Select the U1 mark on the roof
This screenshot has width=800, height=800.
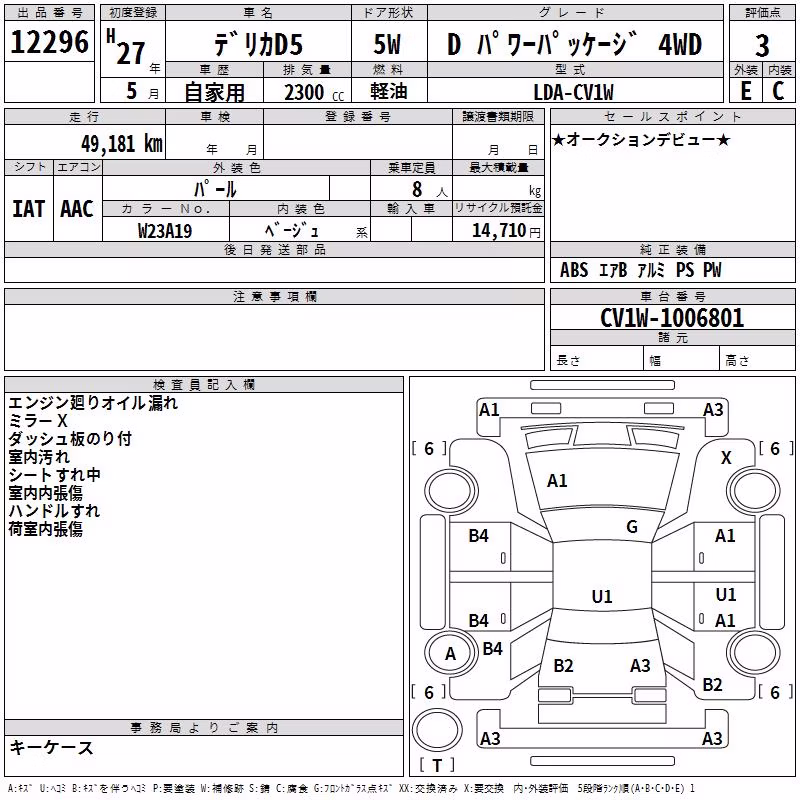(x=602, y=596)
